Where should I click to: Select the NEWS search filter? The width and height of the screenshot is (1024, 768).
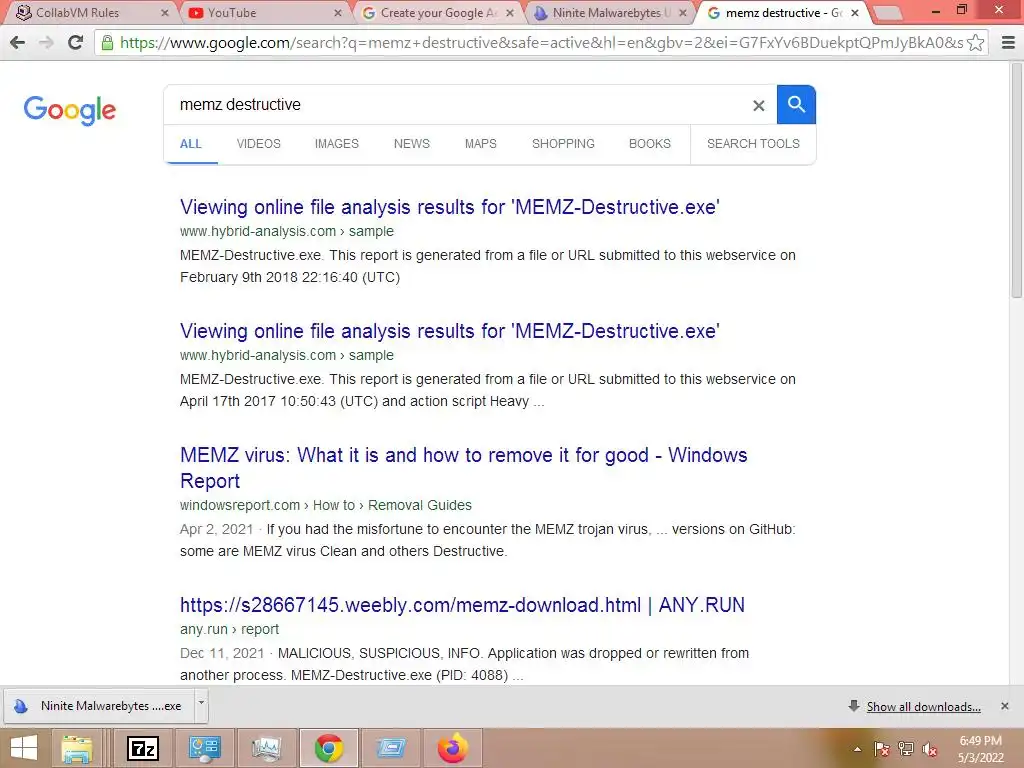point(411,144)
